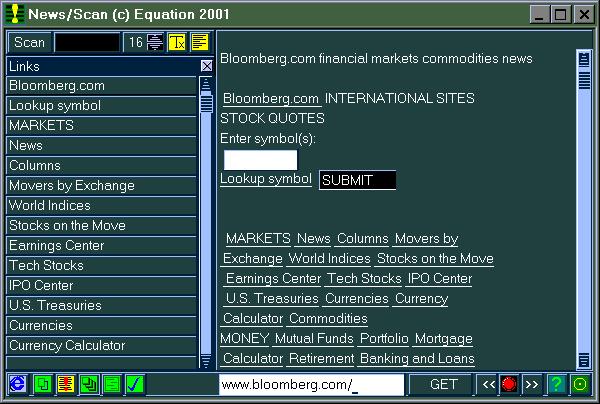Select IPO Center in the Links list
Image resolution: width=600 pixels, height=404 pixels.
pyautogui.click(x=101, y=285)
